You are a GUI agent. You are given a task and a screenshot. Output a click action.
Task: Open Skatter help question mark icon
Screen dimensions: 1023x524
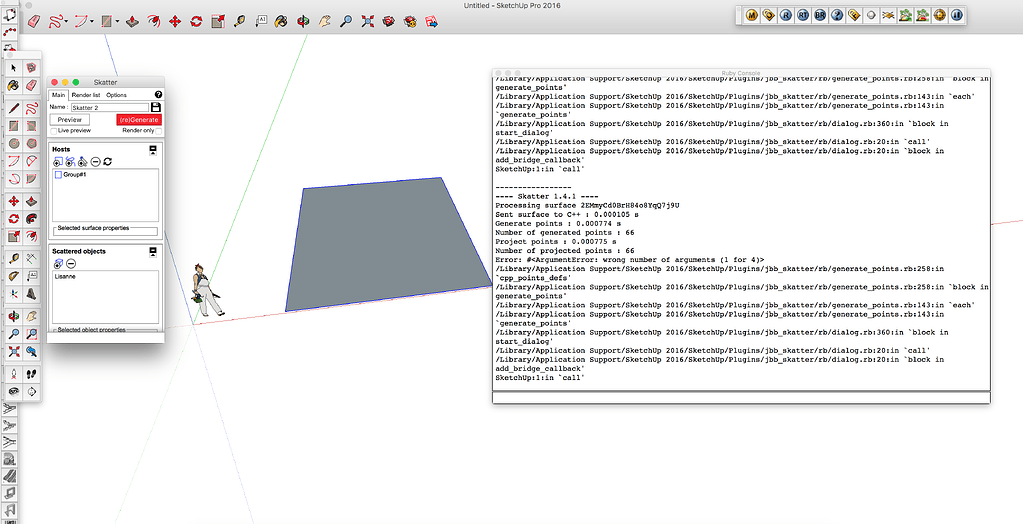pyautogui.click(x=159, y=95)
